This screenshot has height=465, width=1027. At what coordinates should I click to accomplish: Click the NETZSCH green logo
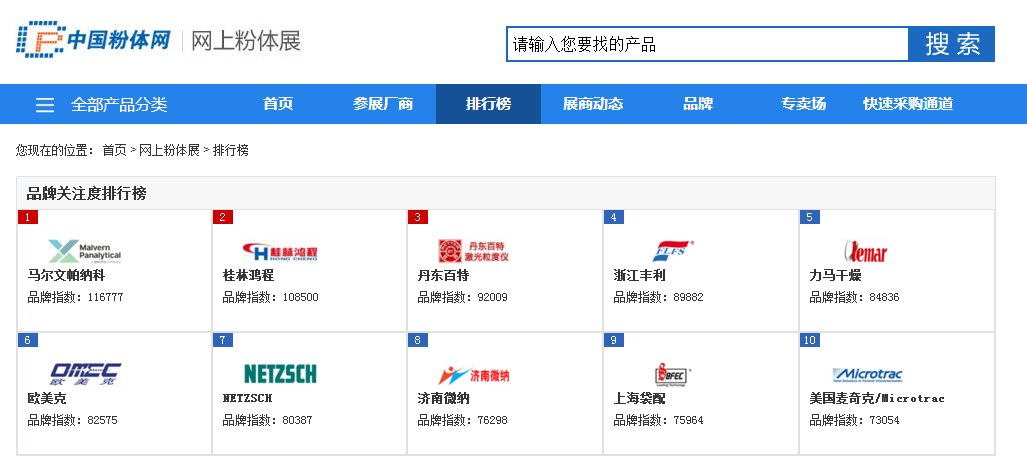[x=279, y=373]
